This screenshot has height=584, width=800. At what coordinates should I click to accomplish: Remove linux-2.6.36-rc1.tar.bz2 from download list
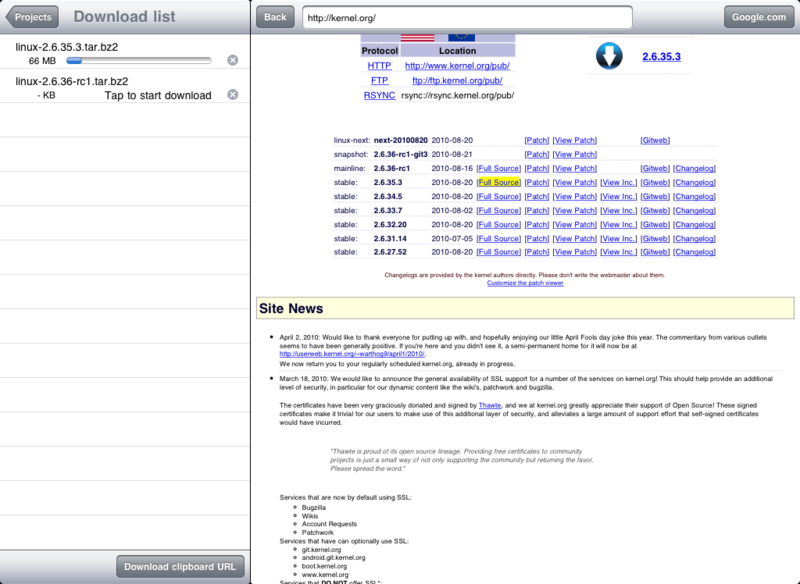coord(233,94)
